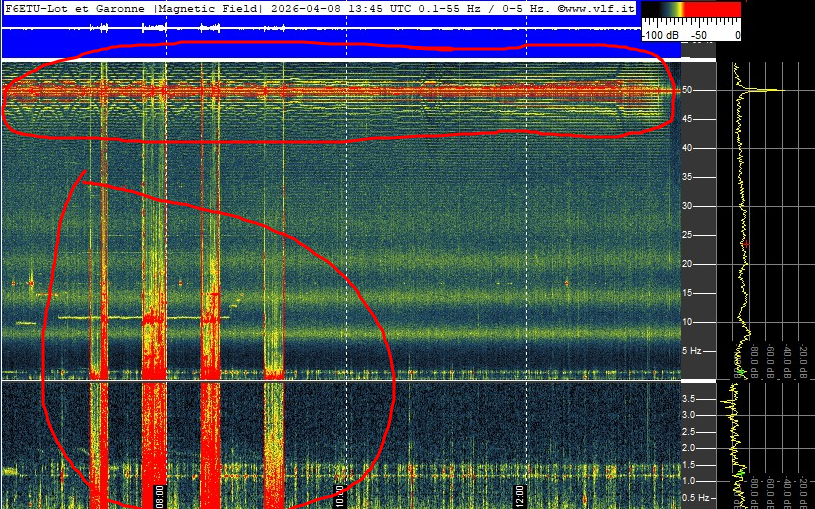This screenshot has width=815, height=509.
Task: Click the yellow band of the color scale
Action: (677, 9)
